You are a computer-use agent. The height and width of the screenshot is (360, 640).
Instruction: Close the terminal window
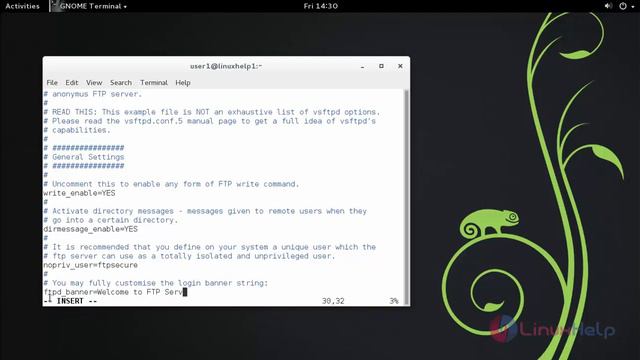tap(400, 66)
